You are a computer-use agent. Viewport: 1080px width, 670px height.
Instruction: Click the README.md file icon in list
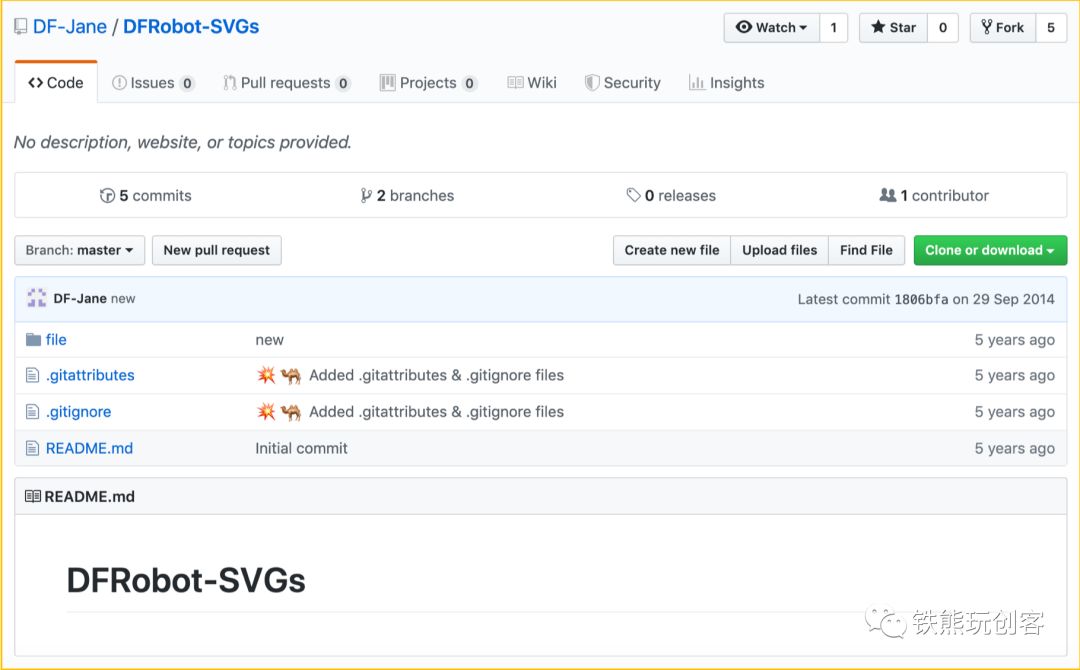click(32, 448)
